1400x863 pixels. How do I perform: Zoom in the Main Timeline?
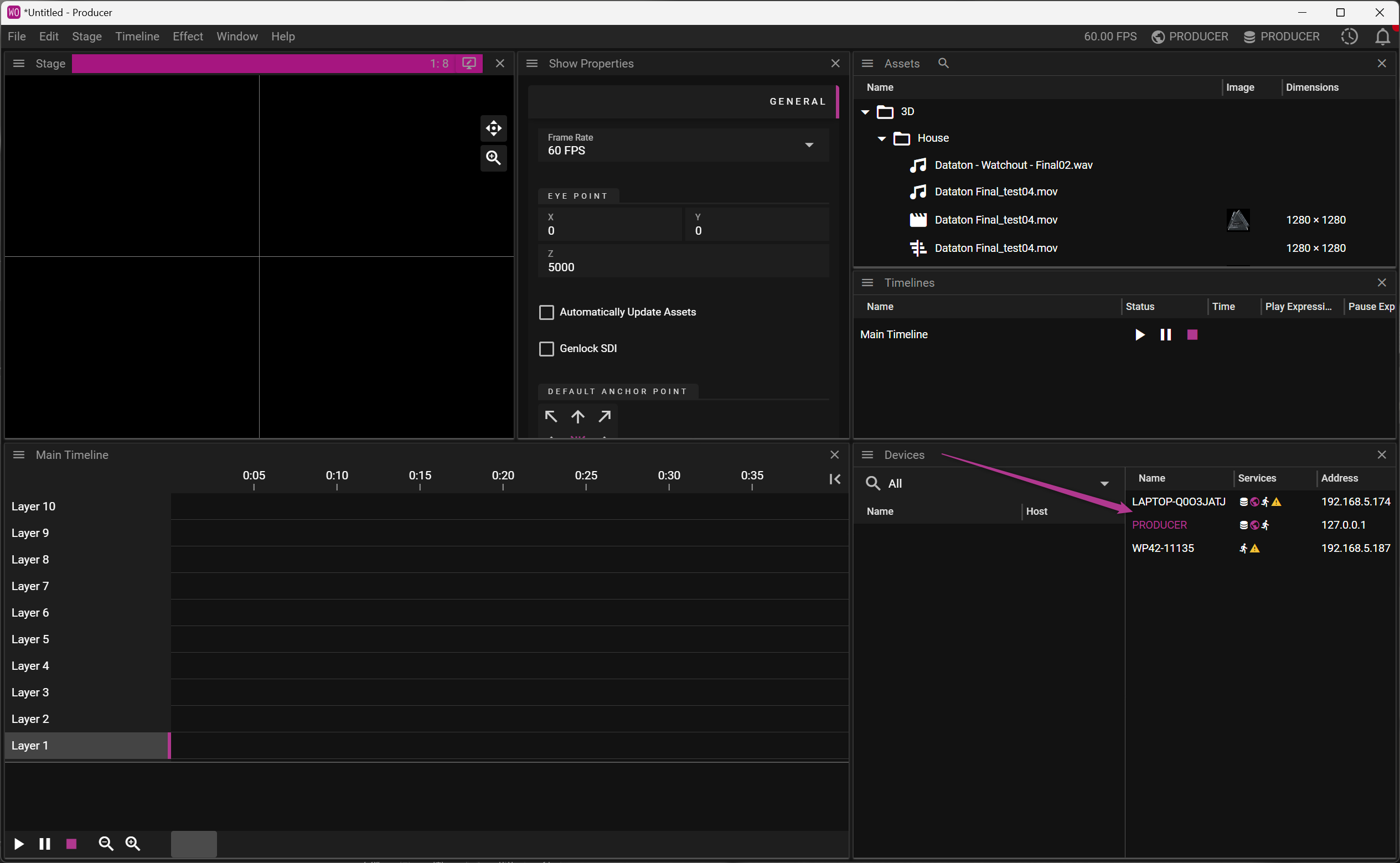132,844
